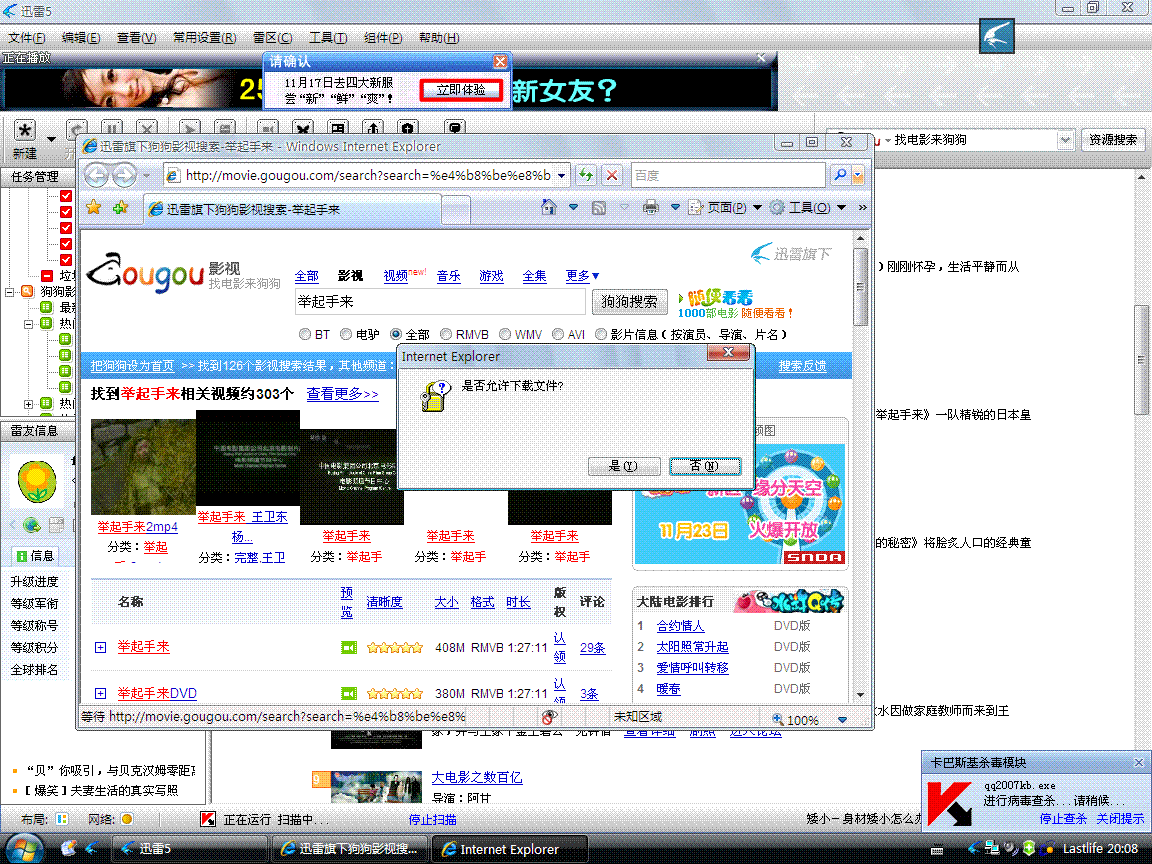Screen dimensions: 1152x864
Task: Click the 狗狗搜索 search button
Action: point(630,301)
